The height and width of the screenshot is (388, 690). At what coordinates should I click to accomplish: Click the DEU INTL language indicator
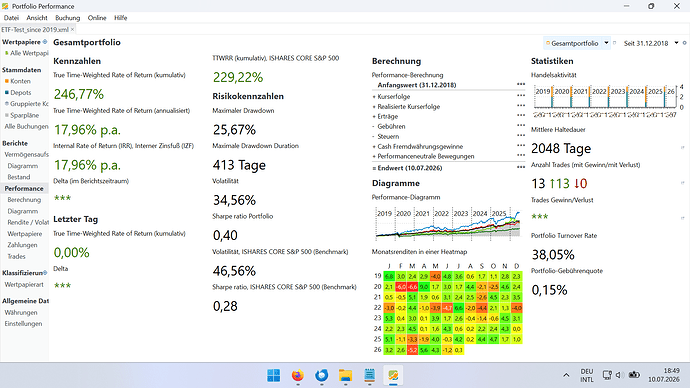pos(587,375)
